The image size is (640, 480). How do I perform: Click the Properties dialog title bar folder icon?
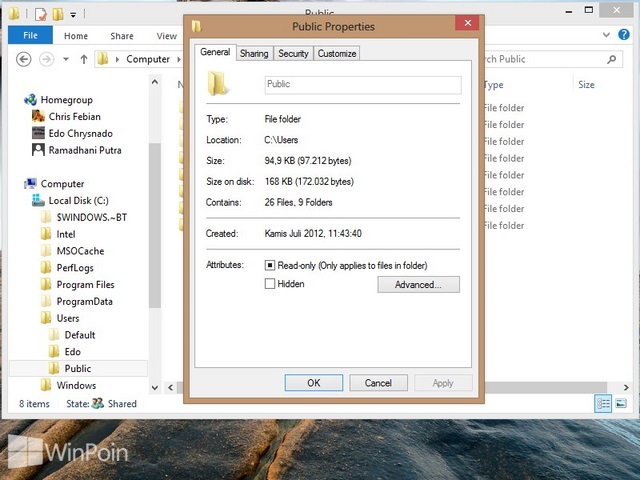tap(197, 26)
